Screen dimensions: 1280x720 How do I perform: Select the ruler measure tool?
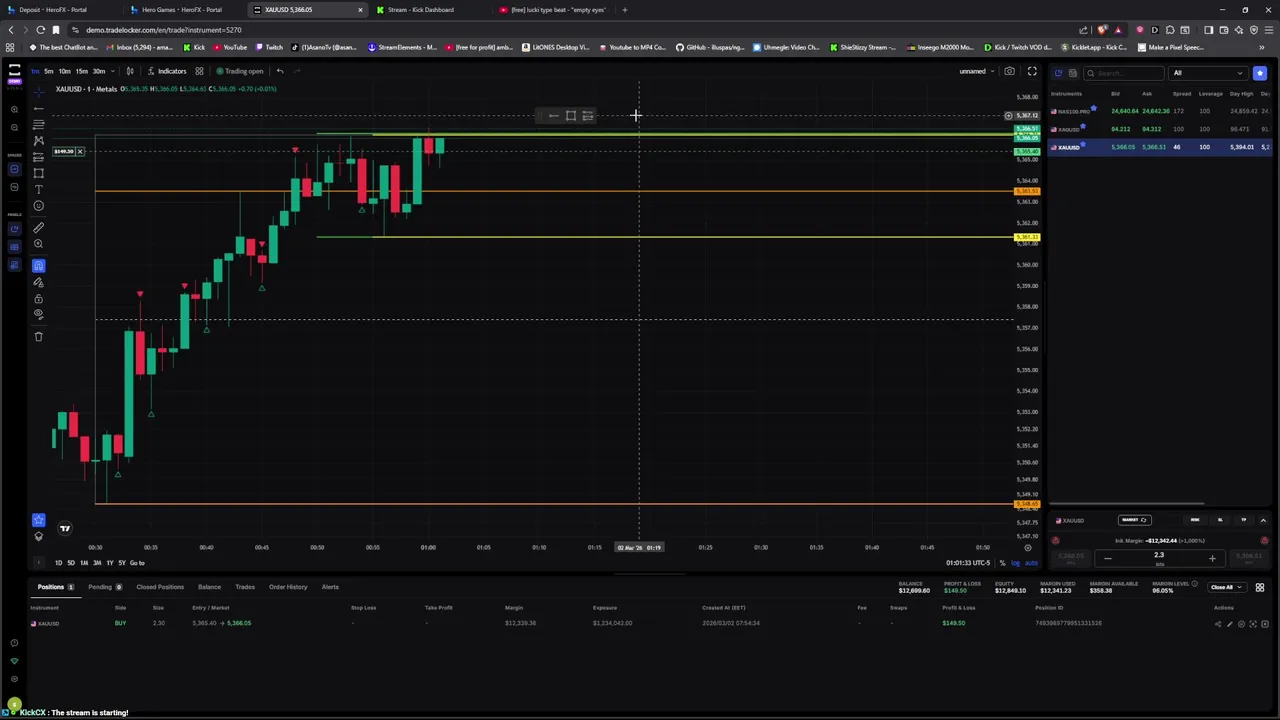[38, 228]
